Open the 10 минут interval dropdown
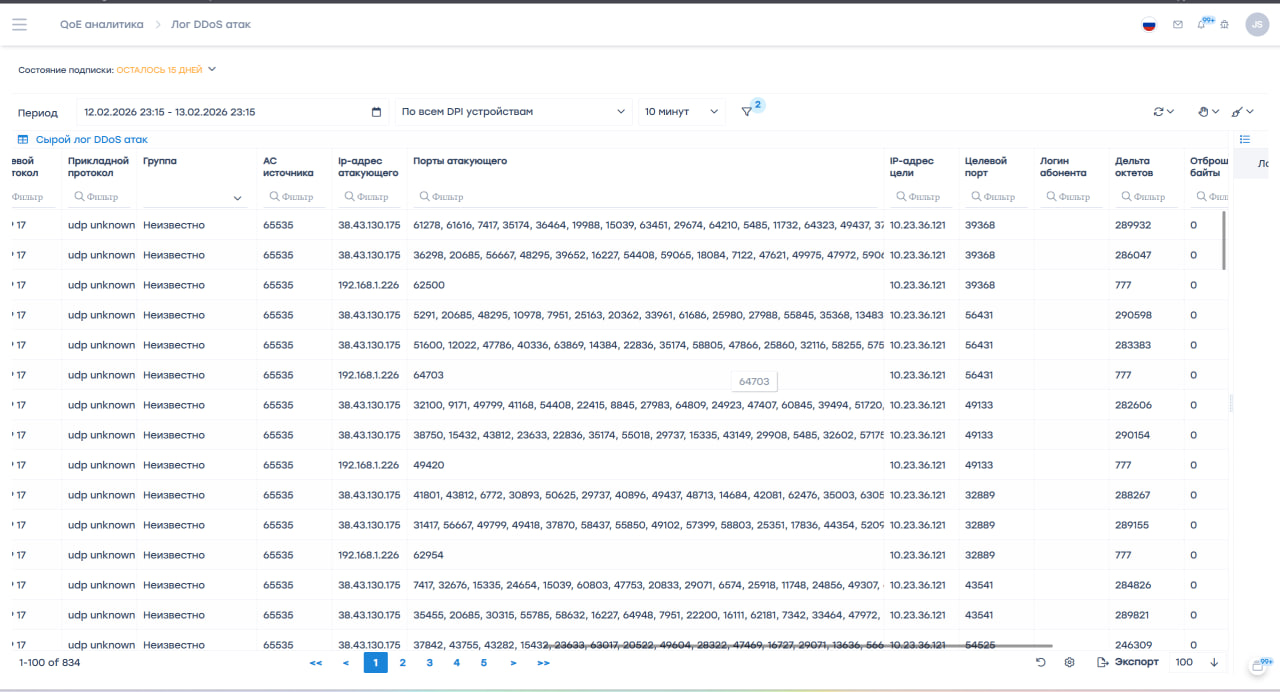The height and width of the screenshot is (692, 1280). (681, 112)
